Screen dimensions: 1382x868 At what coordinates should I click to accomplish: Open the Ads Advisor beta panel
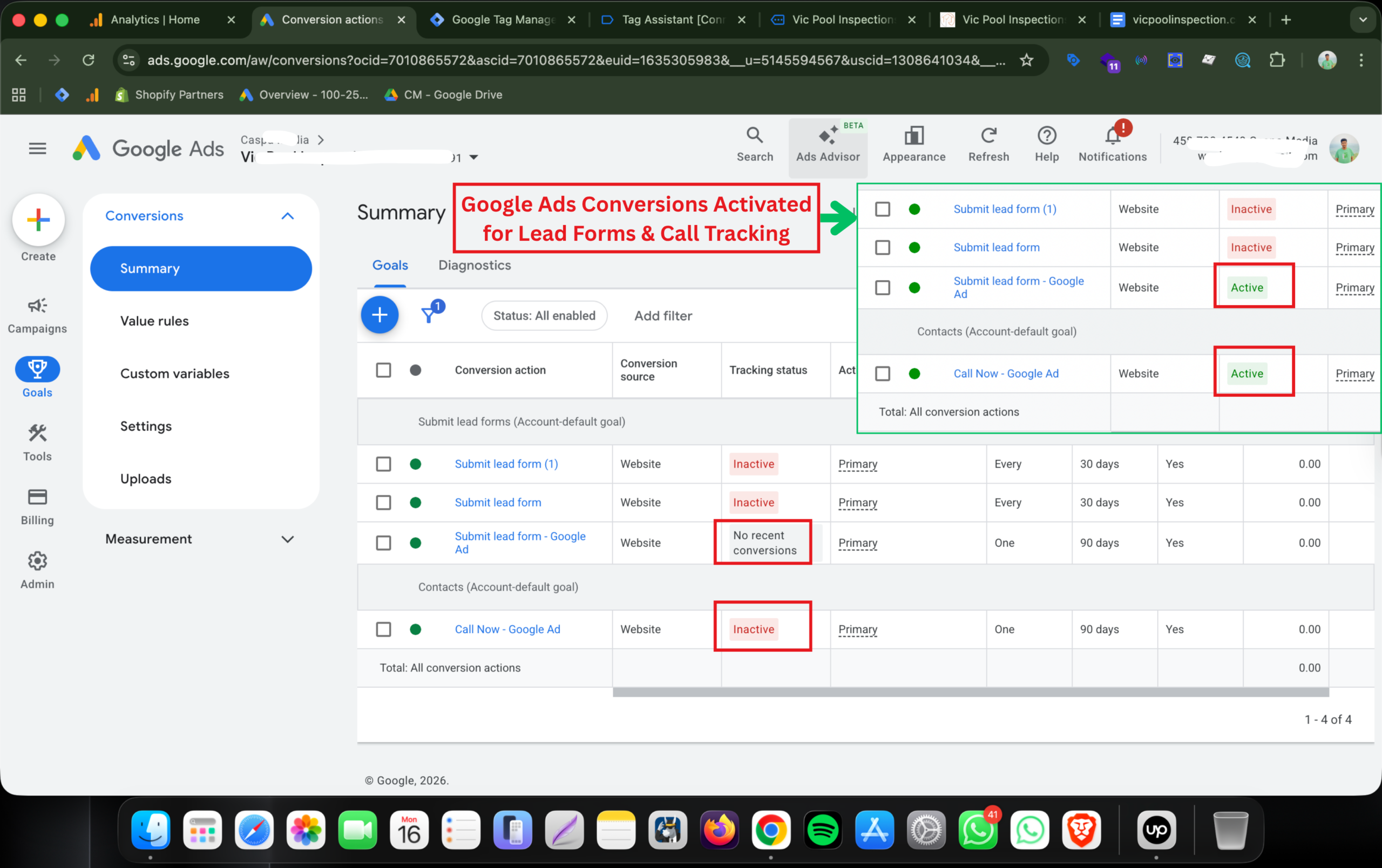click(x=827, y=145)
